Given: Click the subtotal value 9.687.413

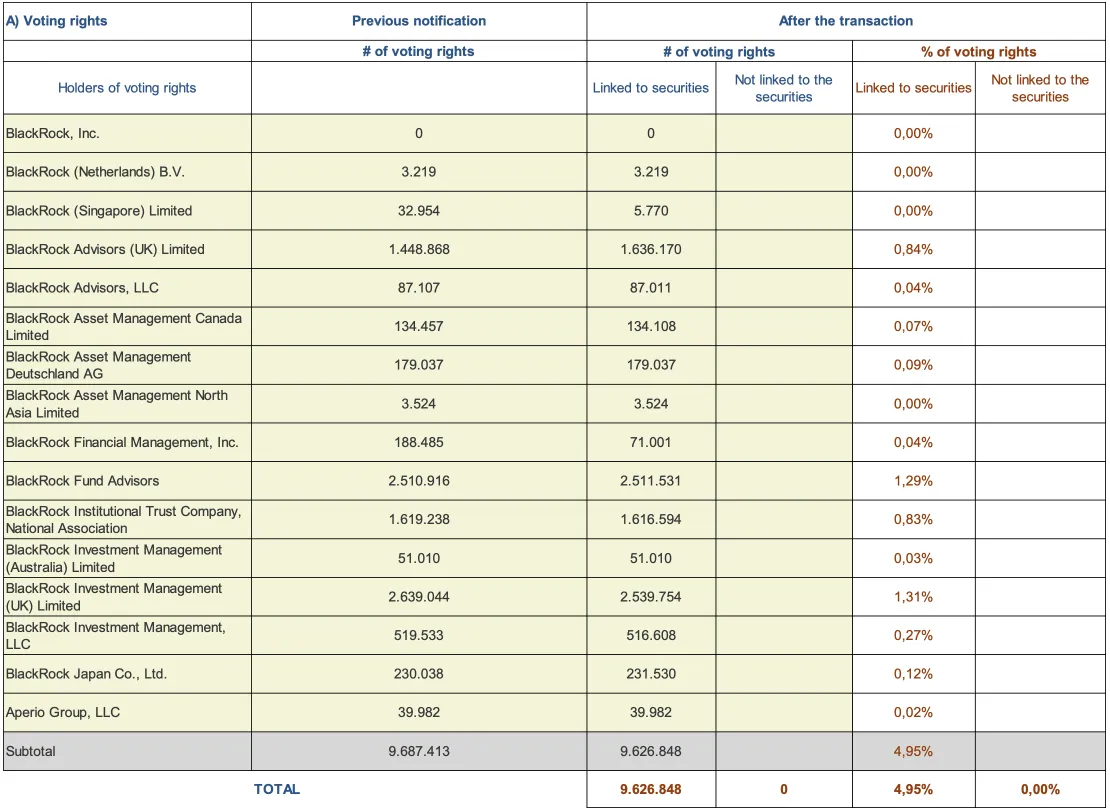Looking at the screenshot, I should click(419, 750).
